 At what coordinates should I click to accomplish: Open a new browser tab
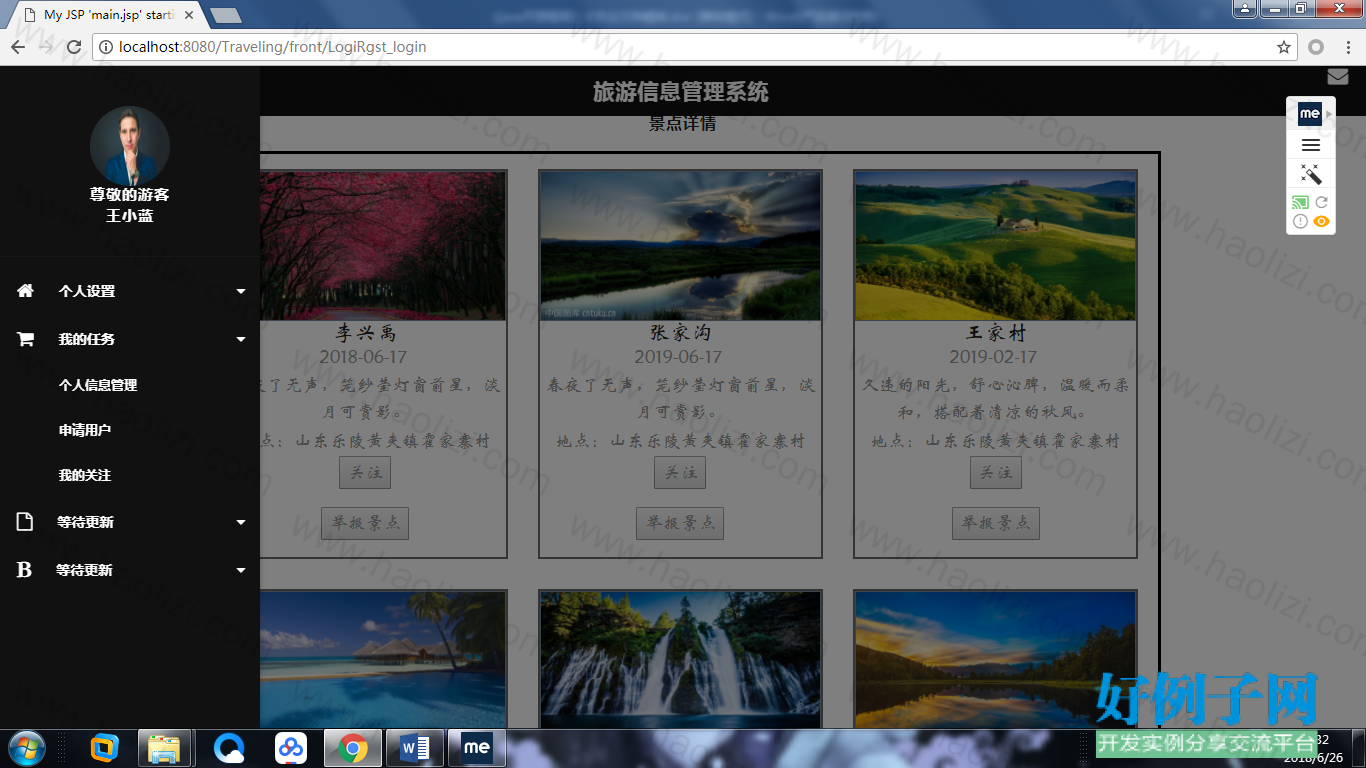click(x=226, y=16)
